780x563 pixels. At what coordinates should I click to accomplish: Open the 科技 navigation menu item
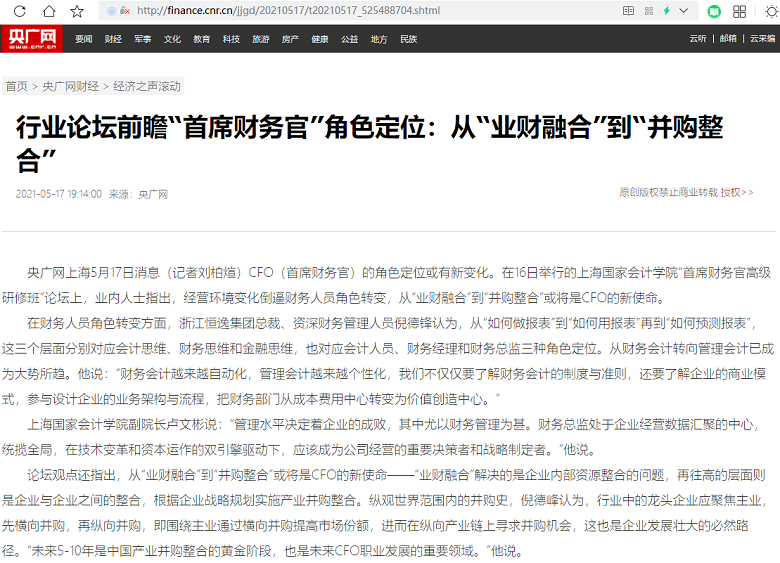(x=231, y=39)
